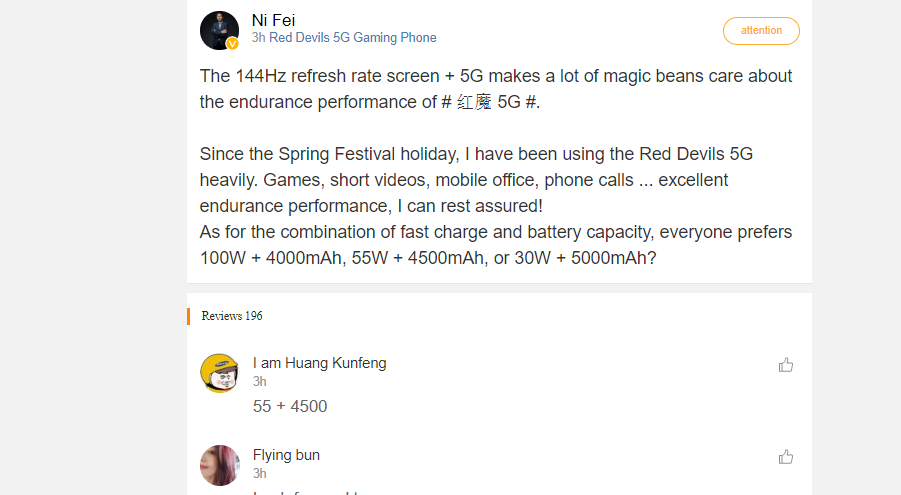This screenshot has height=495, width=901.
Task: Open Flying bun's avatar photo
Action: [220, 465]
